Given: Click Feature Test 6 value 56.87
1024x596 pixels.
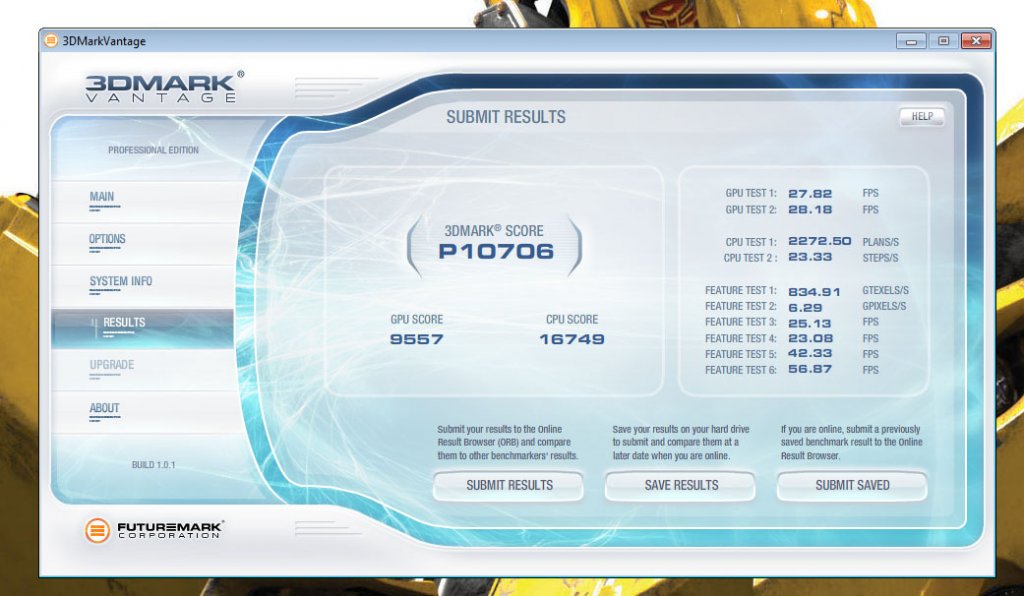Looking at the screenshot, I should pos(810,369).
